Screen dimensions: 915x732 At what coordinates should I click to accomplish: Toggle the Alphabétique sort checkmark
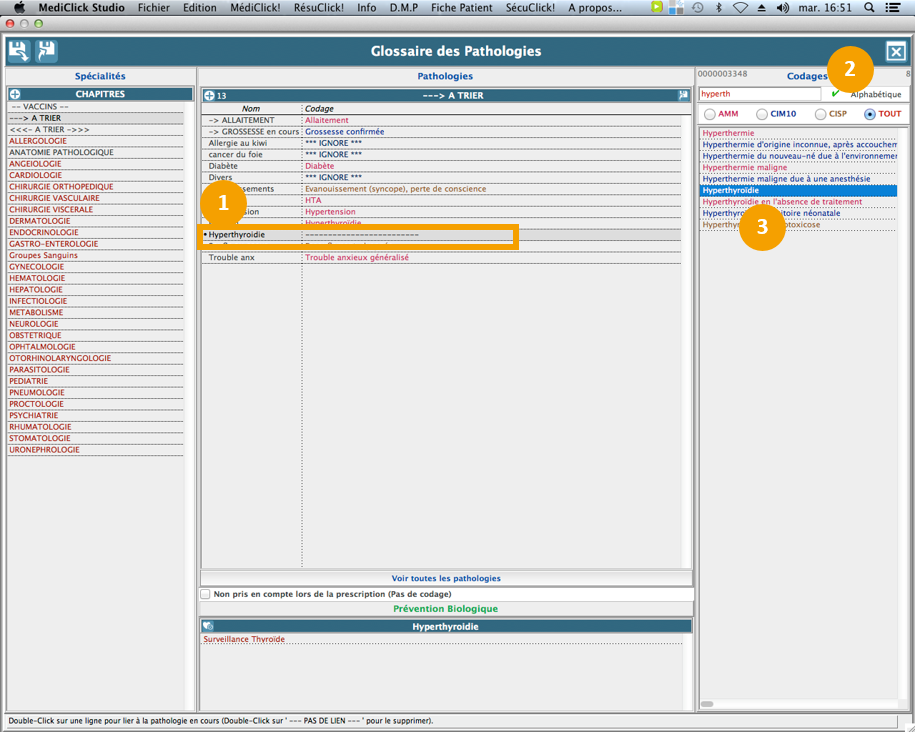836,94
